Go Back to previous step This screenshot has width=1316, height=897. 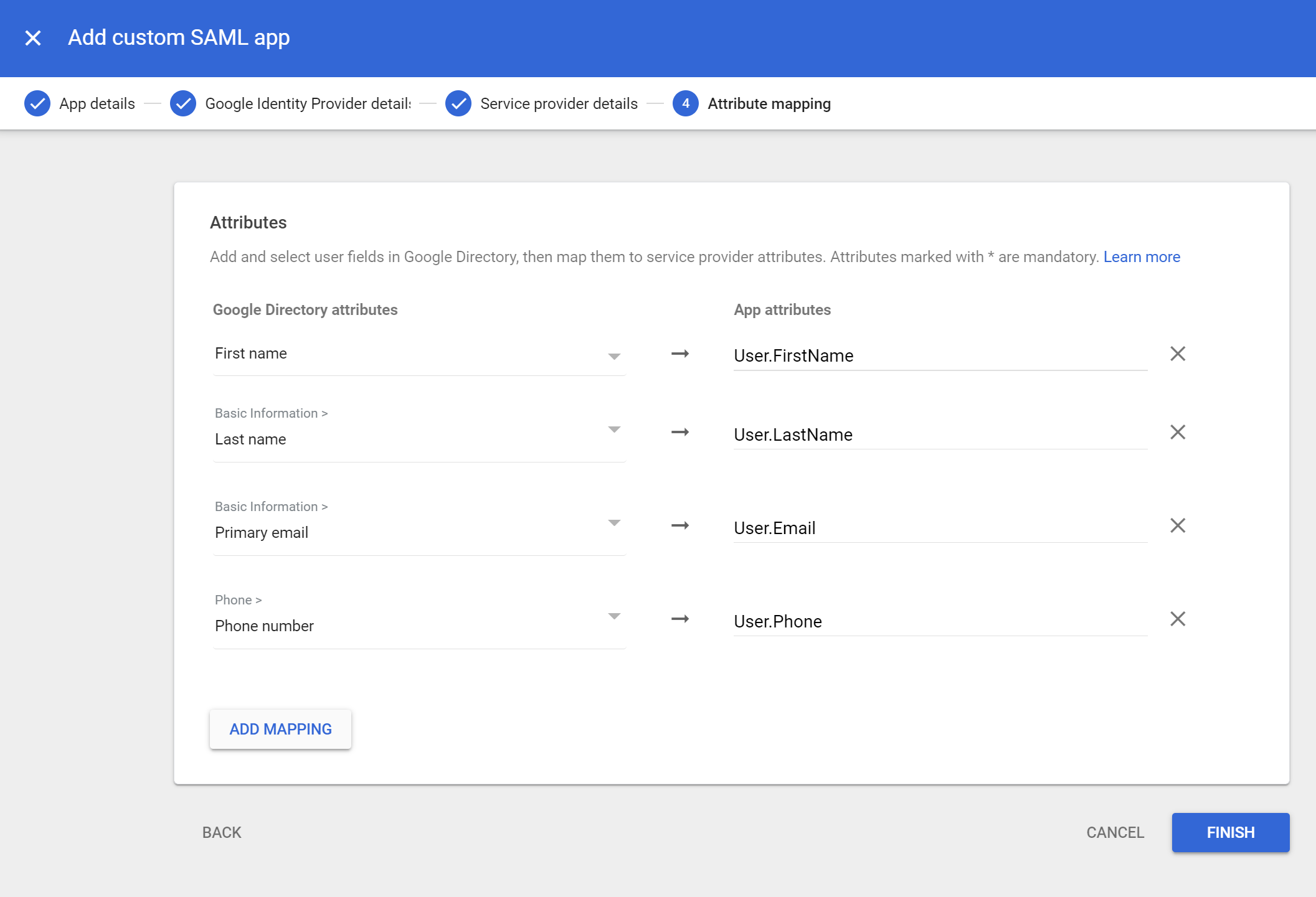click(x=222, y=832)
